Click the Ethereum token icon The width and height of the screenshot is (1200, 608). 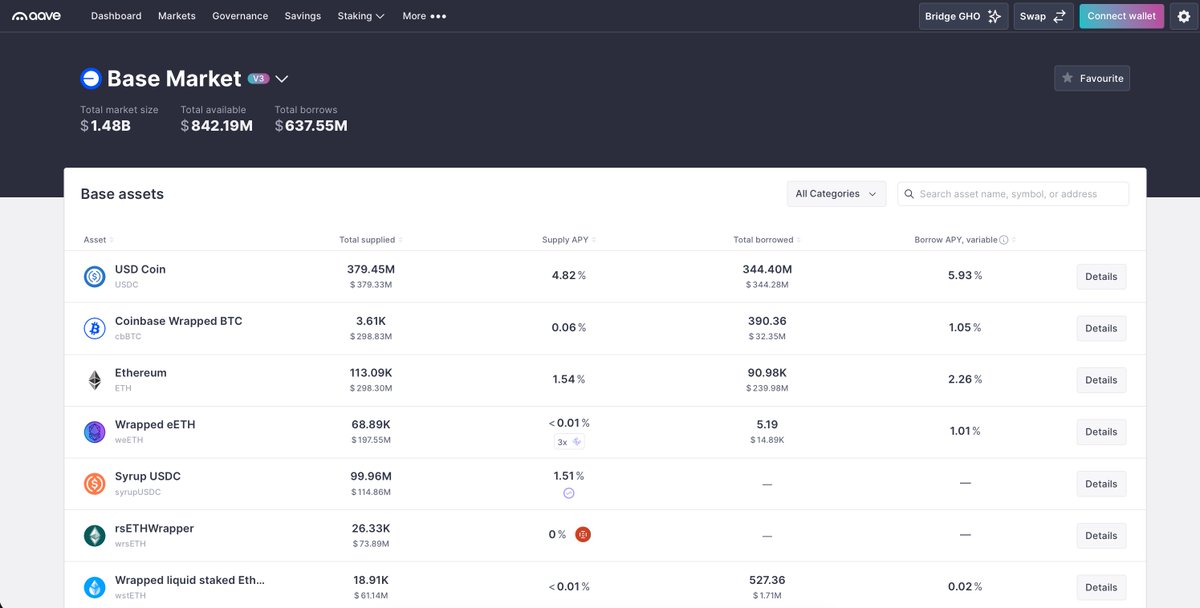coord(94,381)
